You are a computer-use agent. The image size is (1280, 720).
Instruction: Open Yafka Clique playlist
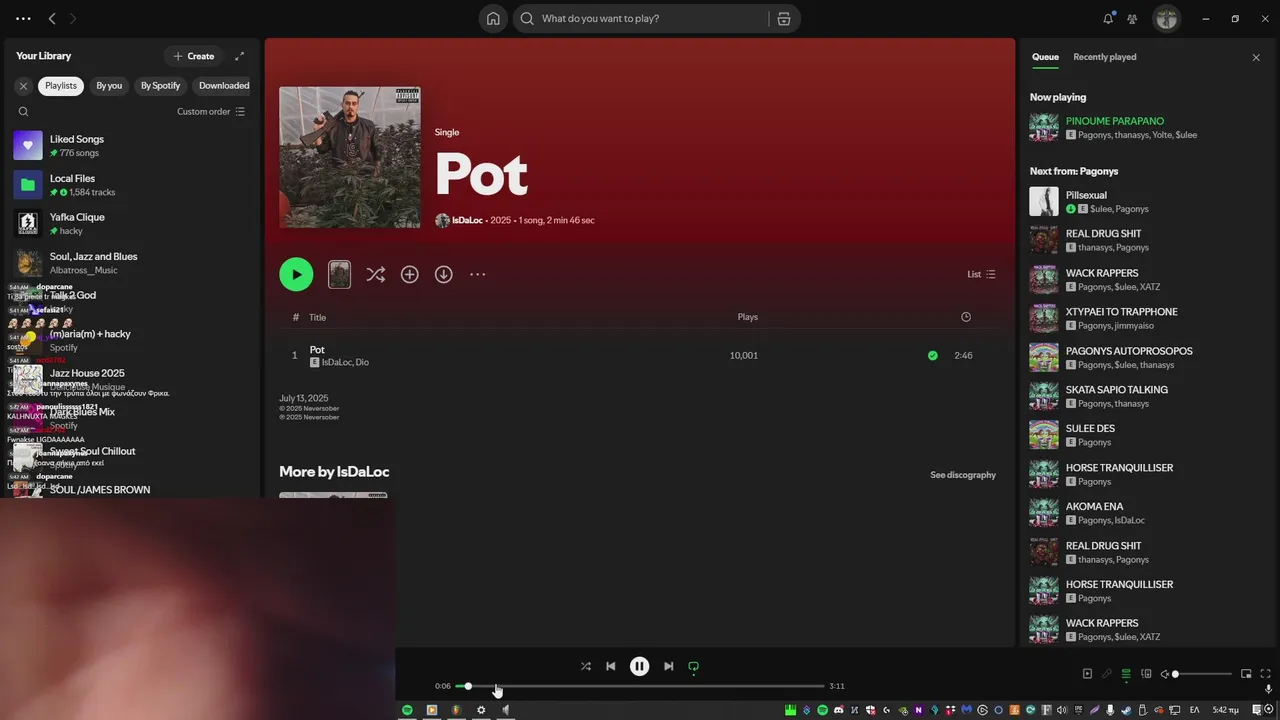click(x=132, y=224)
